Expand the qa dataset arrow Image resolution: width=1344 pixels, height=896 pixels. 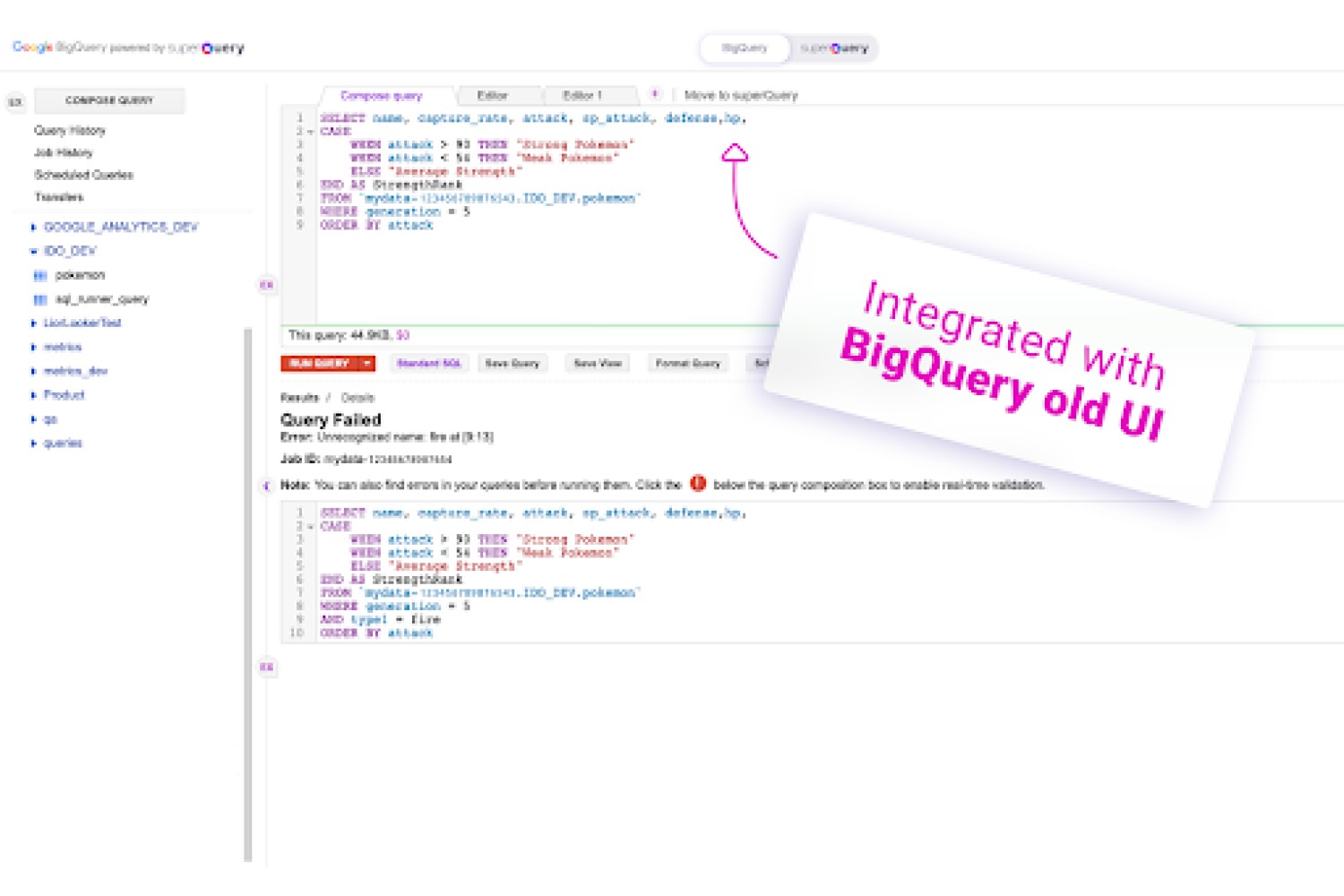[34, 419]
